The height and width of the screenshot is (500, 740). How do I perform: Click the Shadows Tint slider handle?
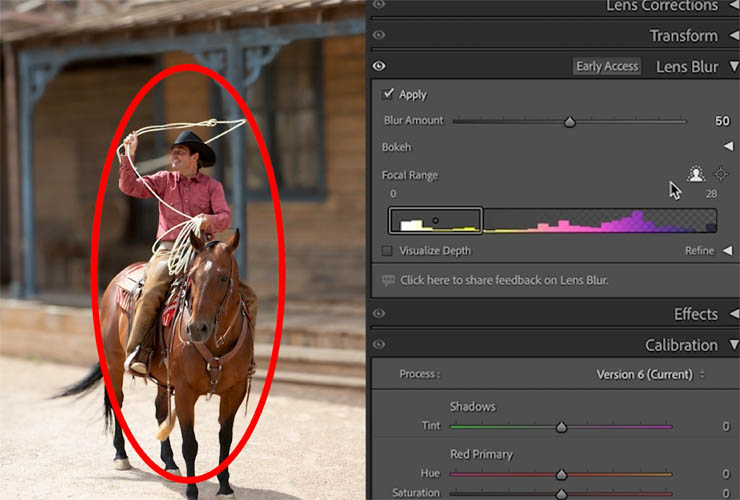tap(561, 427)
